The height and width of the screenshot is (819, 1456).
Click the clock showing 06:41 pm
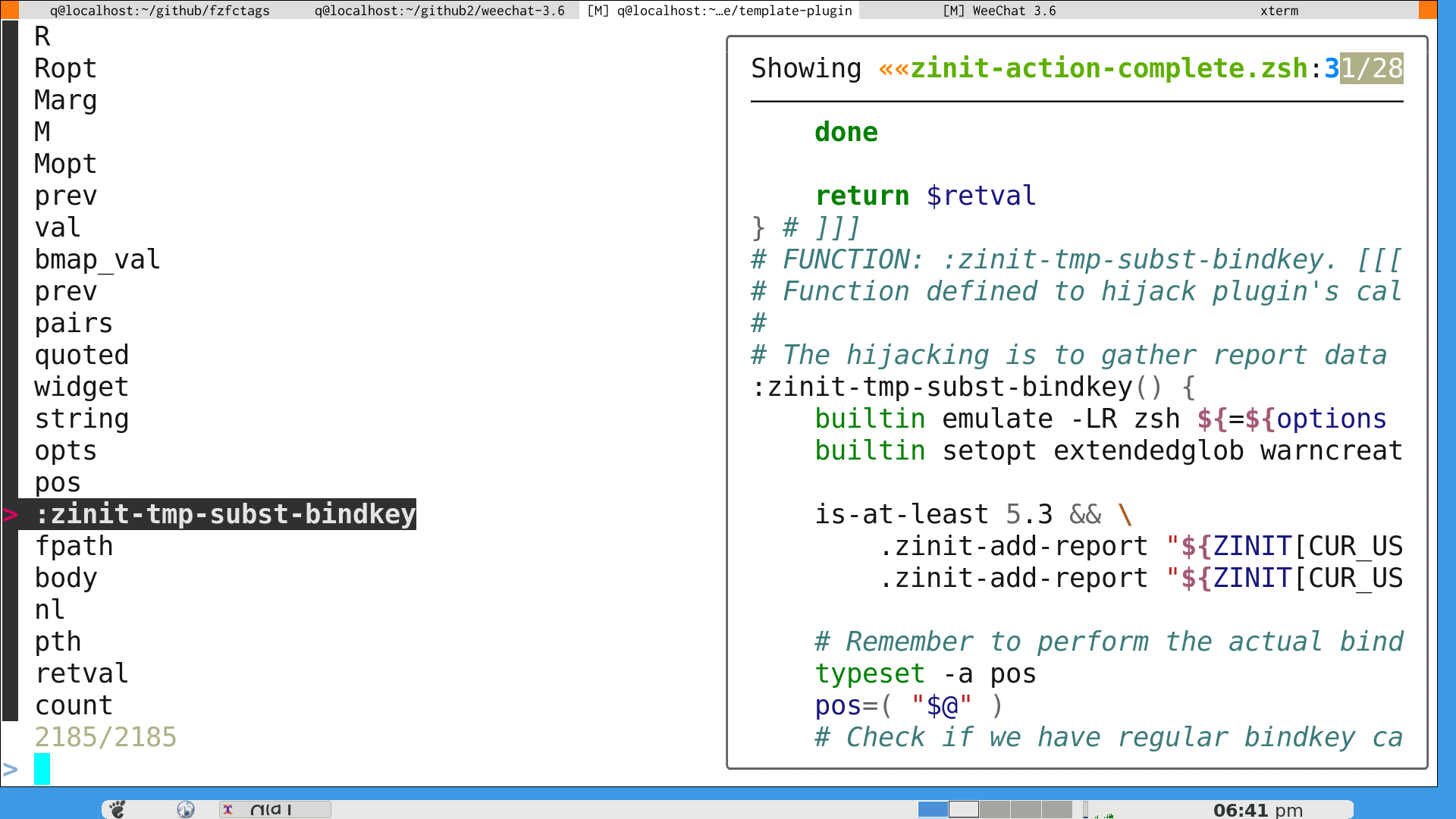(x=1257, y=809)
